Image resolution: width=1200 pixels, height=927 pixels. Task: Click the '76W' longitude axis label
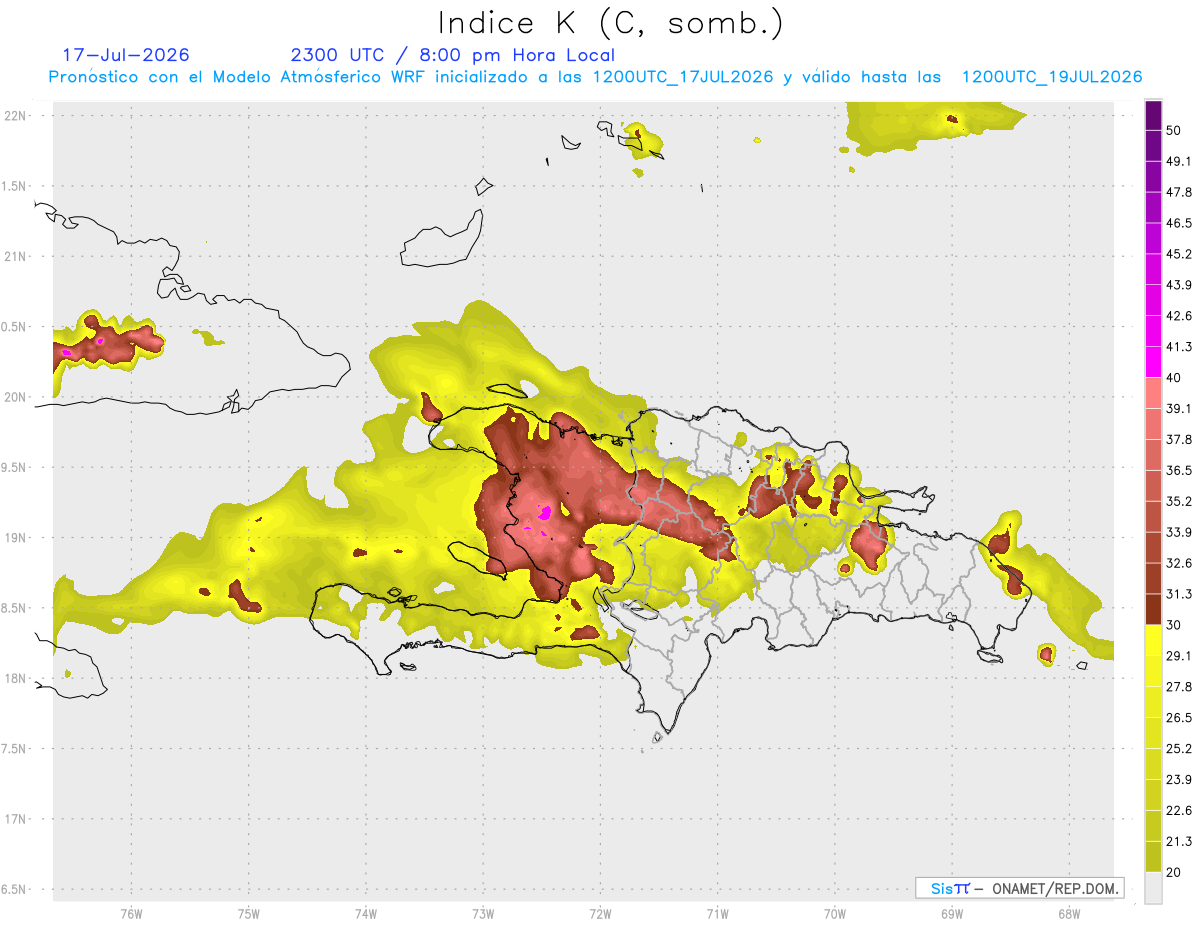click(131, 914)
